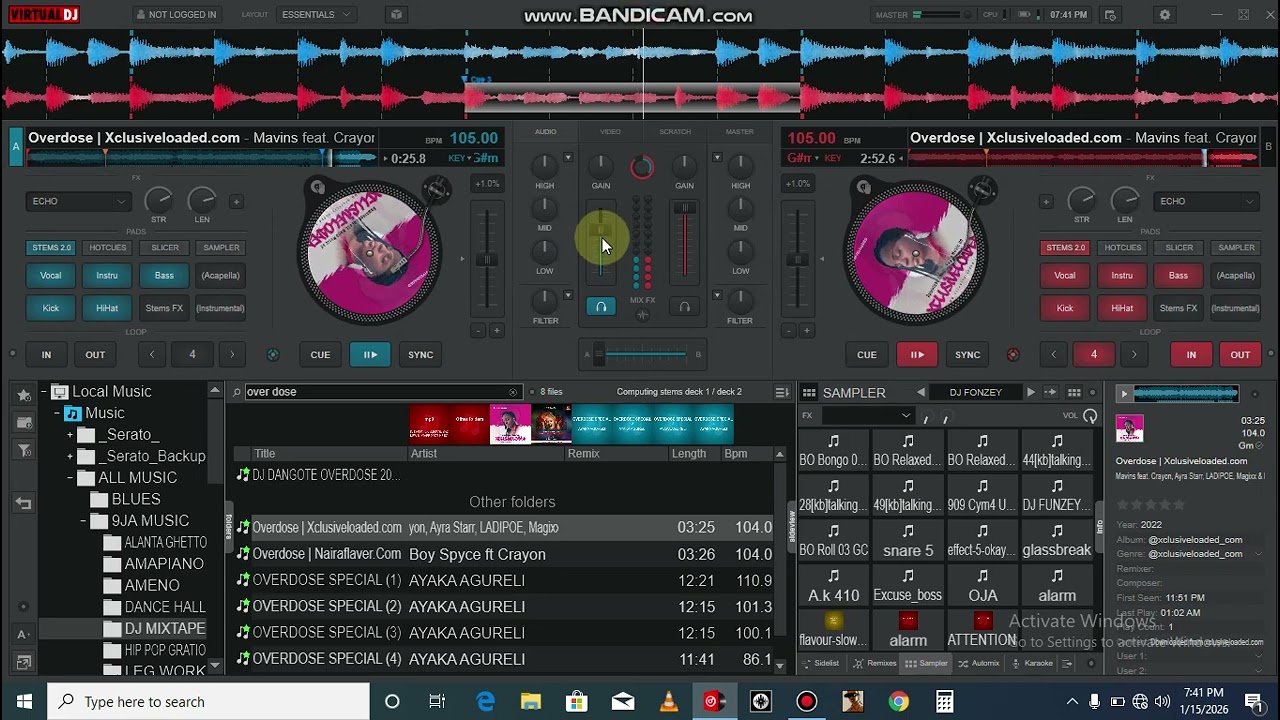
Task: Switch deck A pads to SLICER
Action: click(165, 248)
